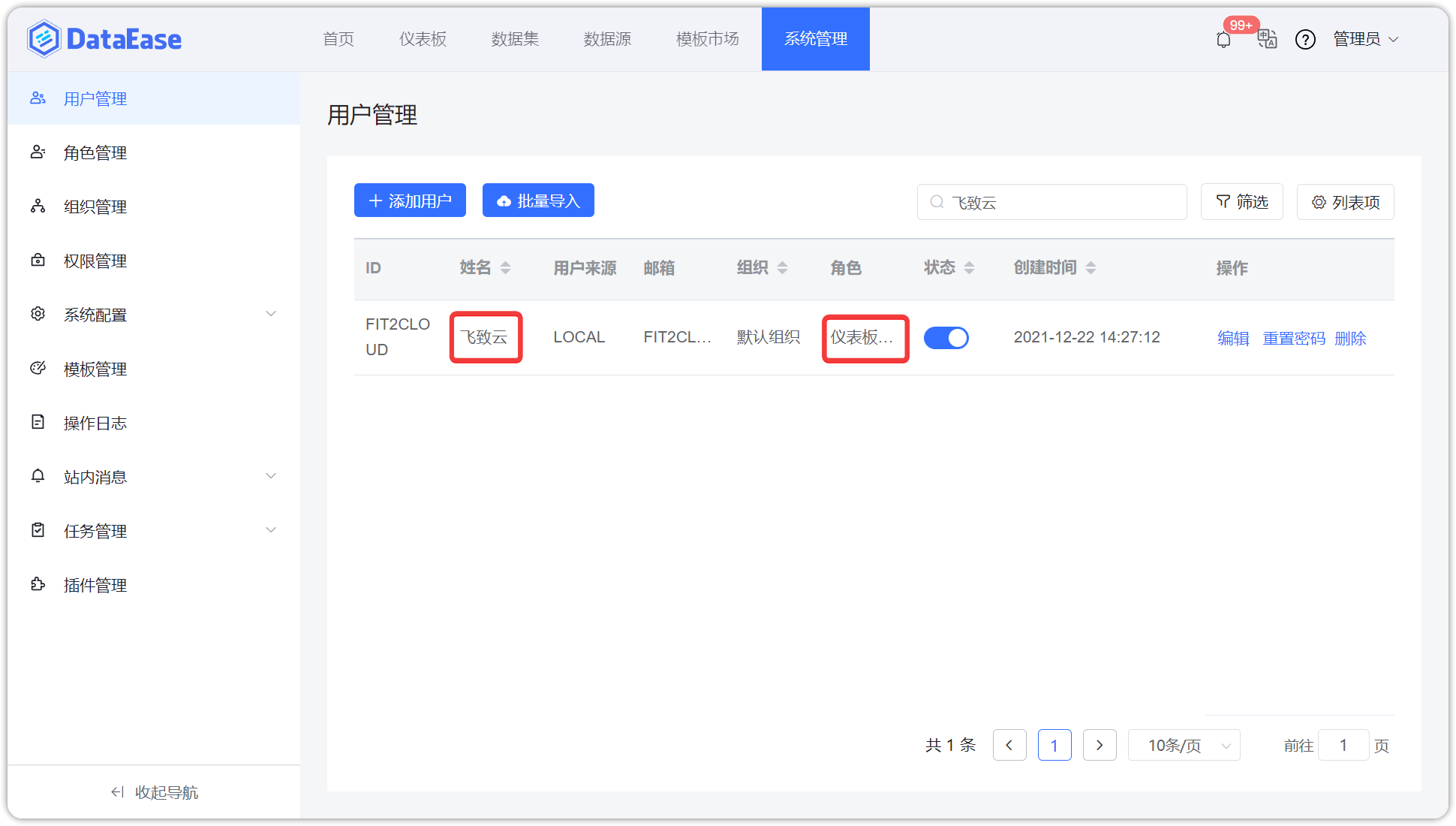Sort by 组织 column arrows

(x=782, y=268)
